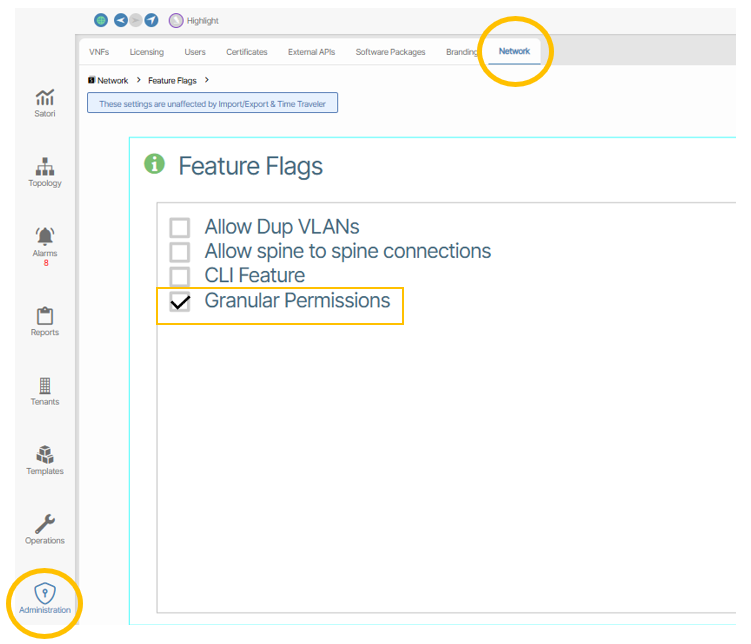Enable the Allow Dup VLANs checkbox
This screenshot has height=644, width=751.
tap(180, 227)
